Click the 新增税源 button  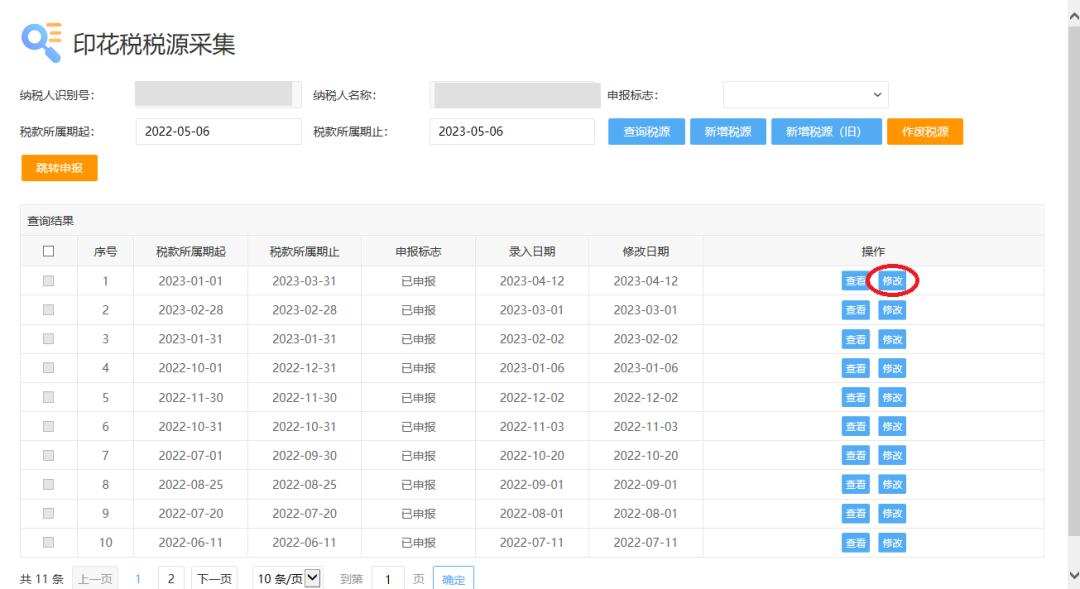click(728, 131)
